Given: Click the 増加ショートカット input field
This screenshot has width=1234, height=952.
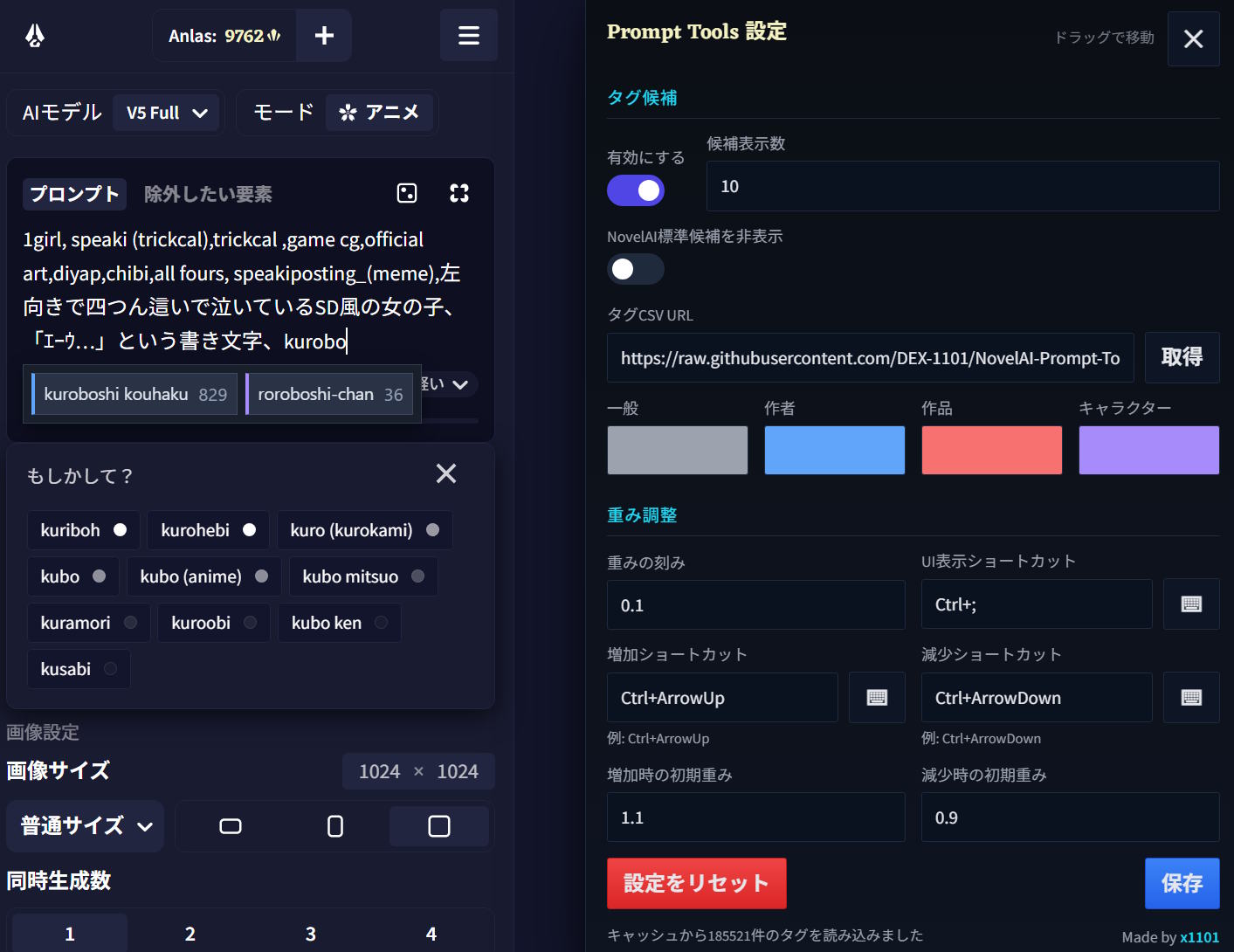Looking at the screenshot, I should [x=722, y=697].
